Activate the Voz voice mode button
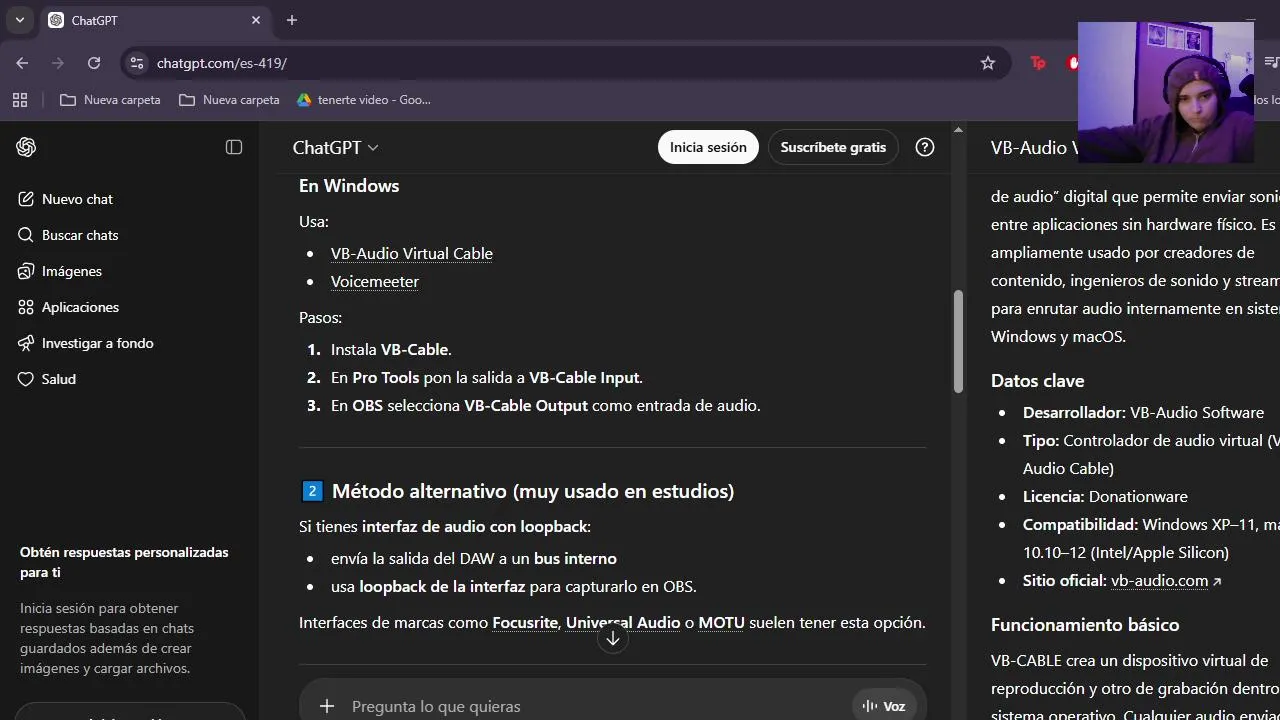1280x720 pixels. pyautogui.click(x=884, y=706)
